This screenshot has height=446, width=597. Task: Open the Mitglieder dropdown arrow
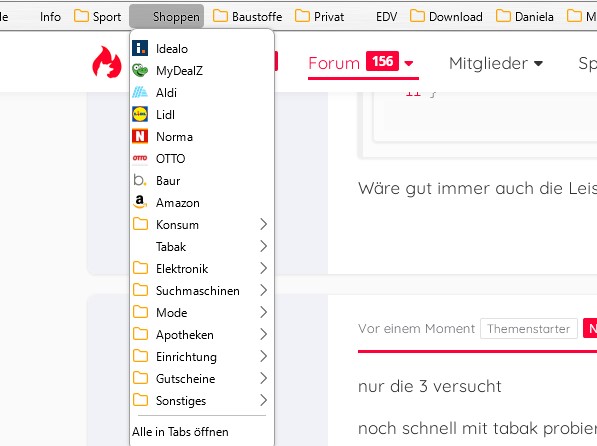[538, 64]
